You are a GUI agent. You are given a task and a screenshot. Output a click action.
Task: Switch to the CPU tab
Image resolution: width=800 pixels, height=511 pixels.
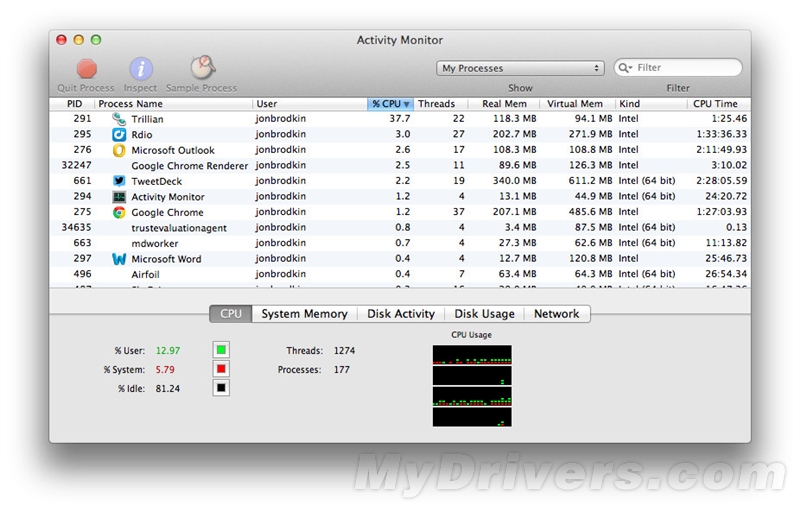click(231, 314)
